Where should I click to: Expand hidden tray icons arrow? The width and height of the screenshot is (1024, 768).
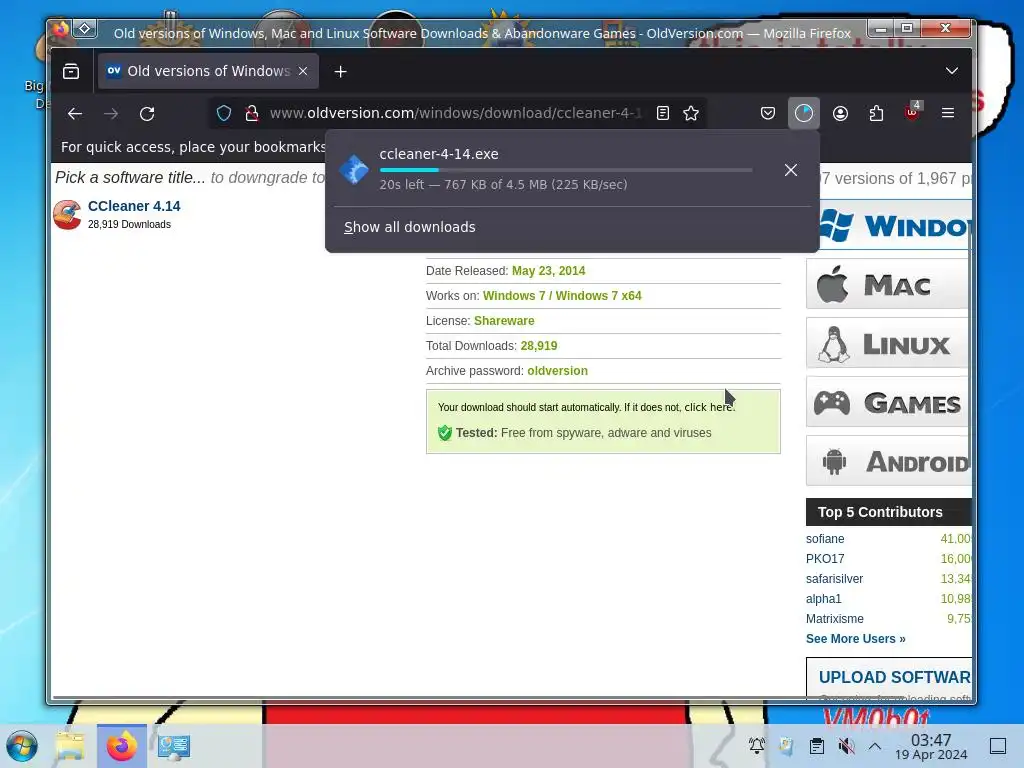click(875, 746)
